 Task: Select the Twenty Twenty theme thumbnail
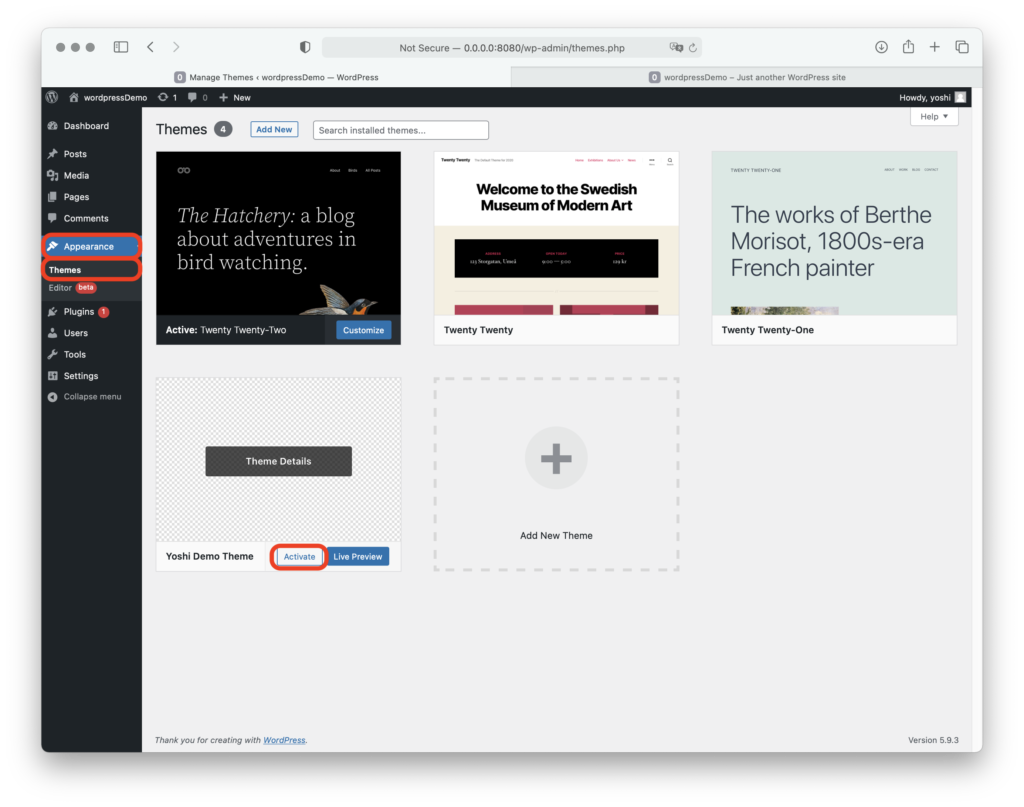pyautogui.click(x=556, y=234)
